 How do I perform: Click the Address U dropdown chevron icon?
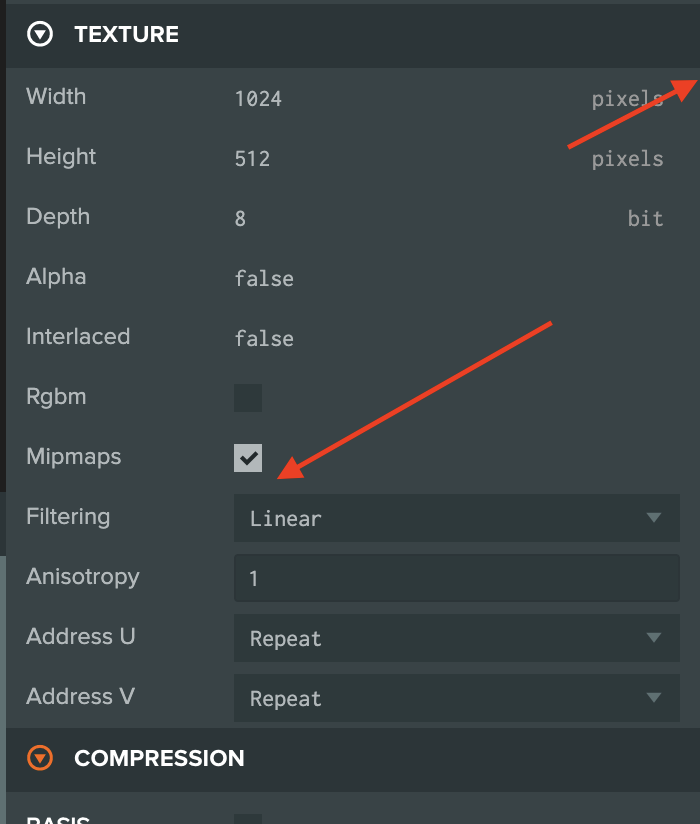(x=655, y=638)
